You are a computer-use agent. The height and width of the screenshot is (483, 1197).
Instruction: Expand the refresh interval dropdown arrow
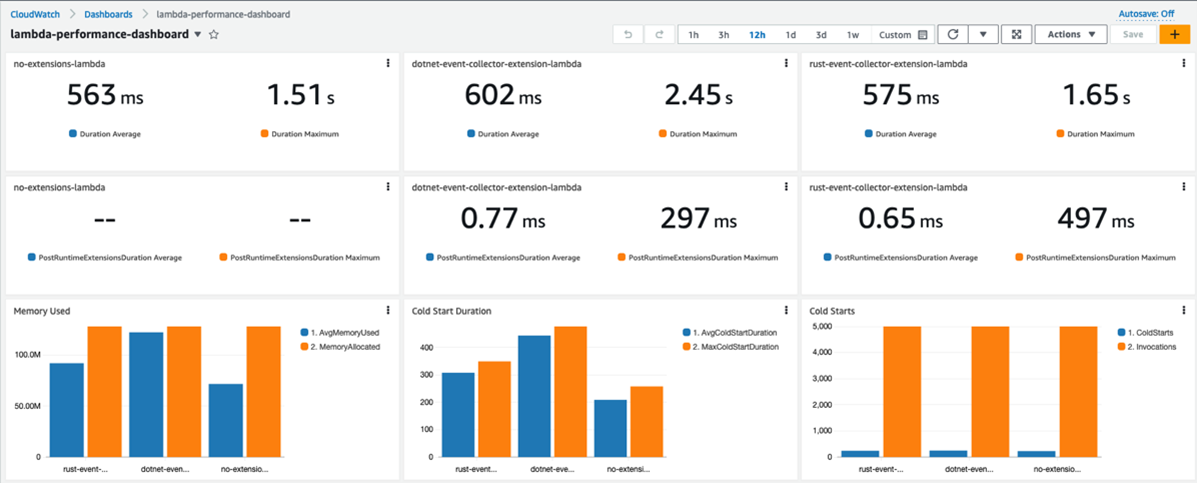983,35
